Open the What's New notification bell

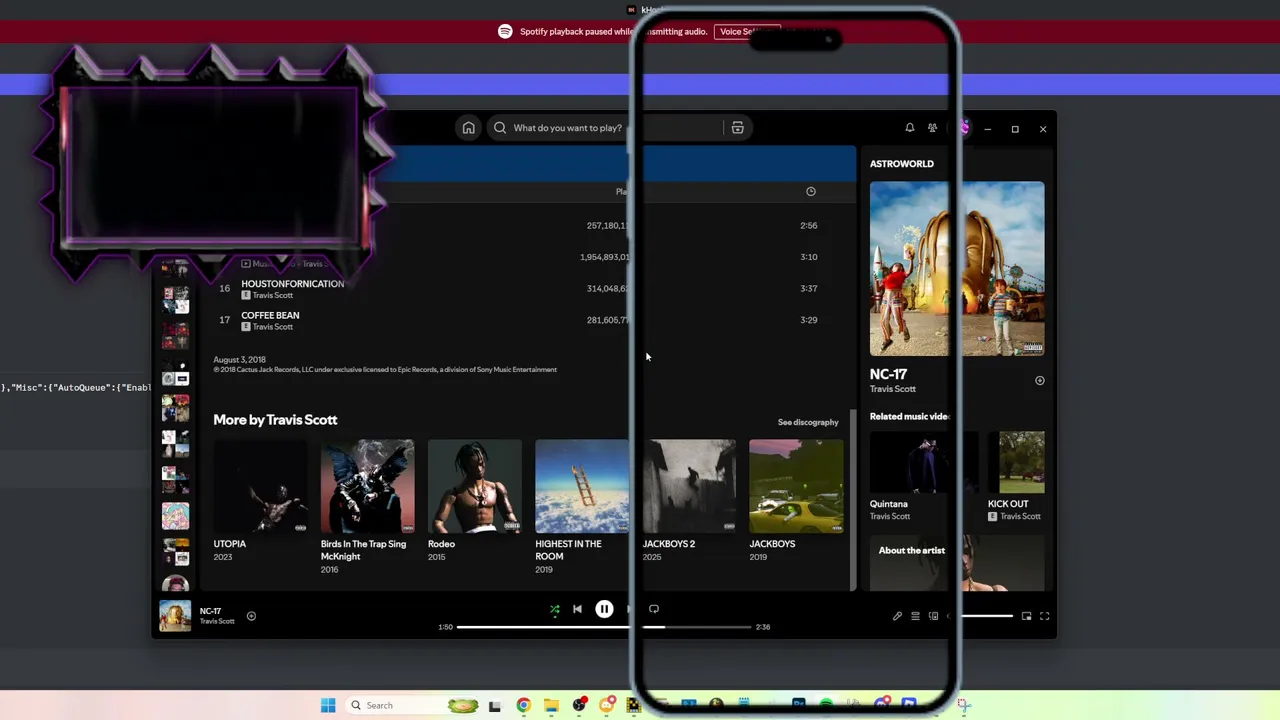[x=909, y=128]
